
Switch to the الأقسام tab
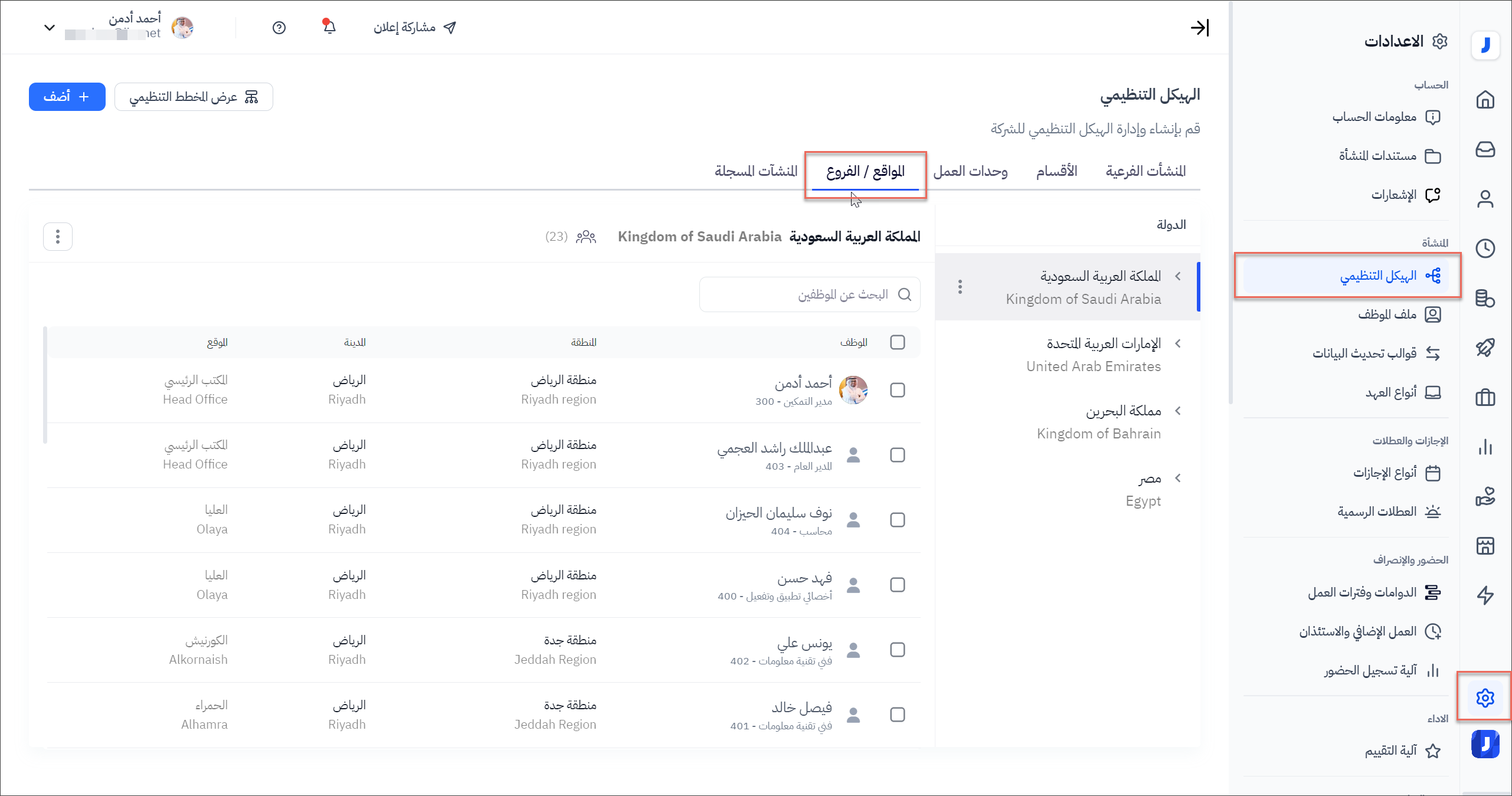click(x=1056, y=171)
